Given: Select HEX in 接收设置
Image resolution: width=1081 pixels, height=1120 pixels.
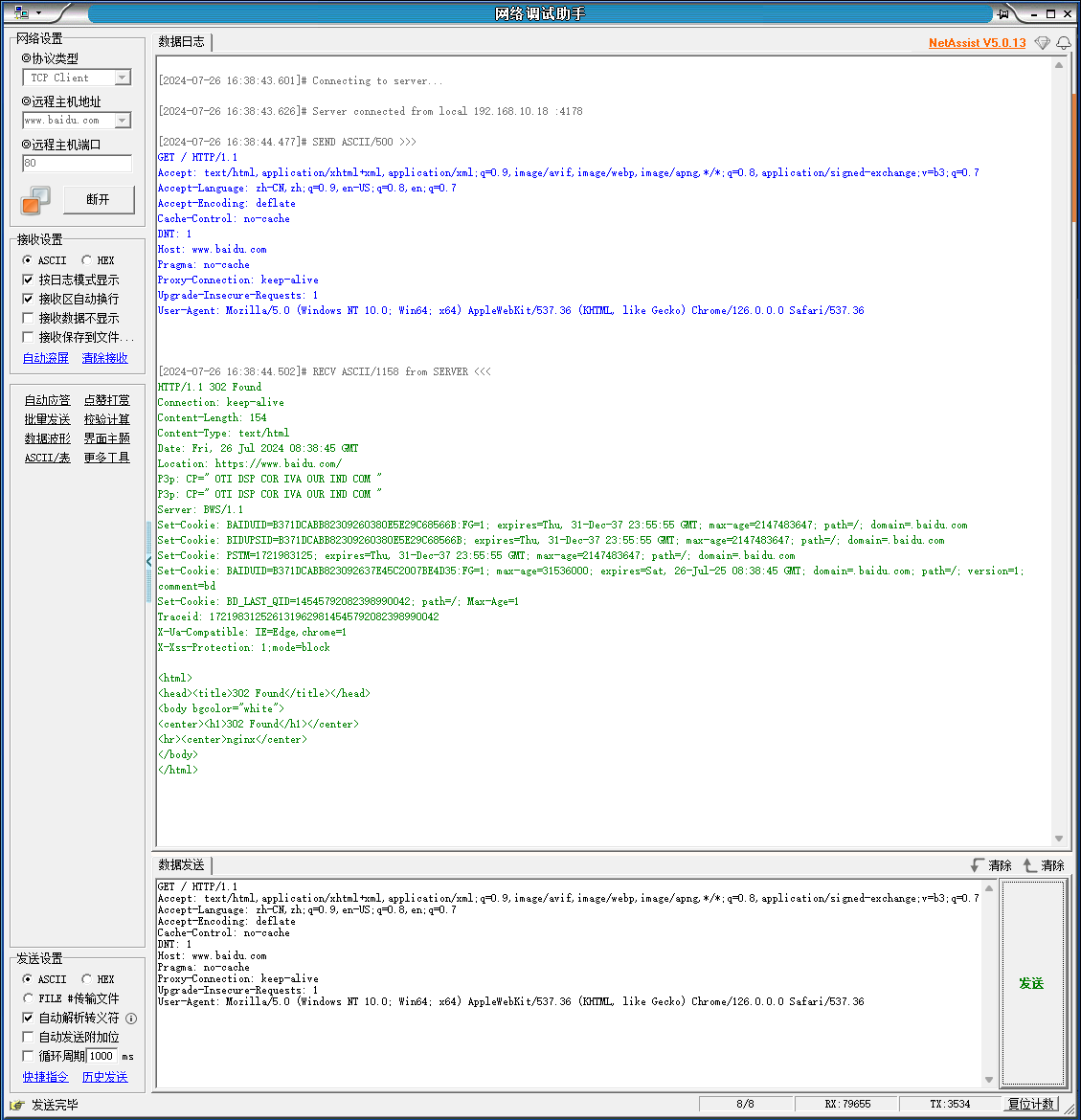Looking at the screenshot, I should (x=98, y=260).
